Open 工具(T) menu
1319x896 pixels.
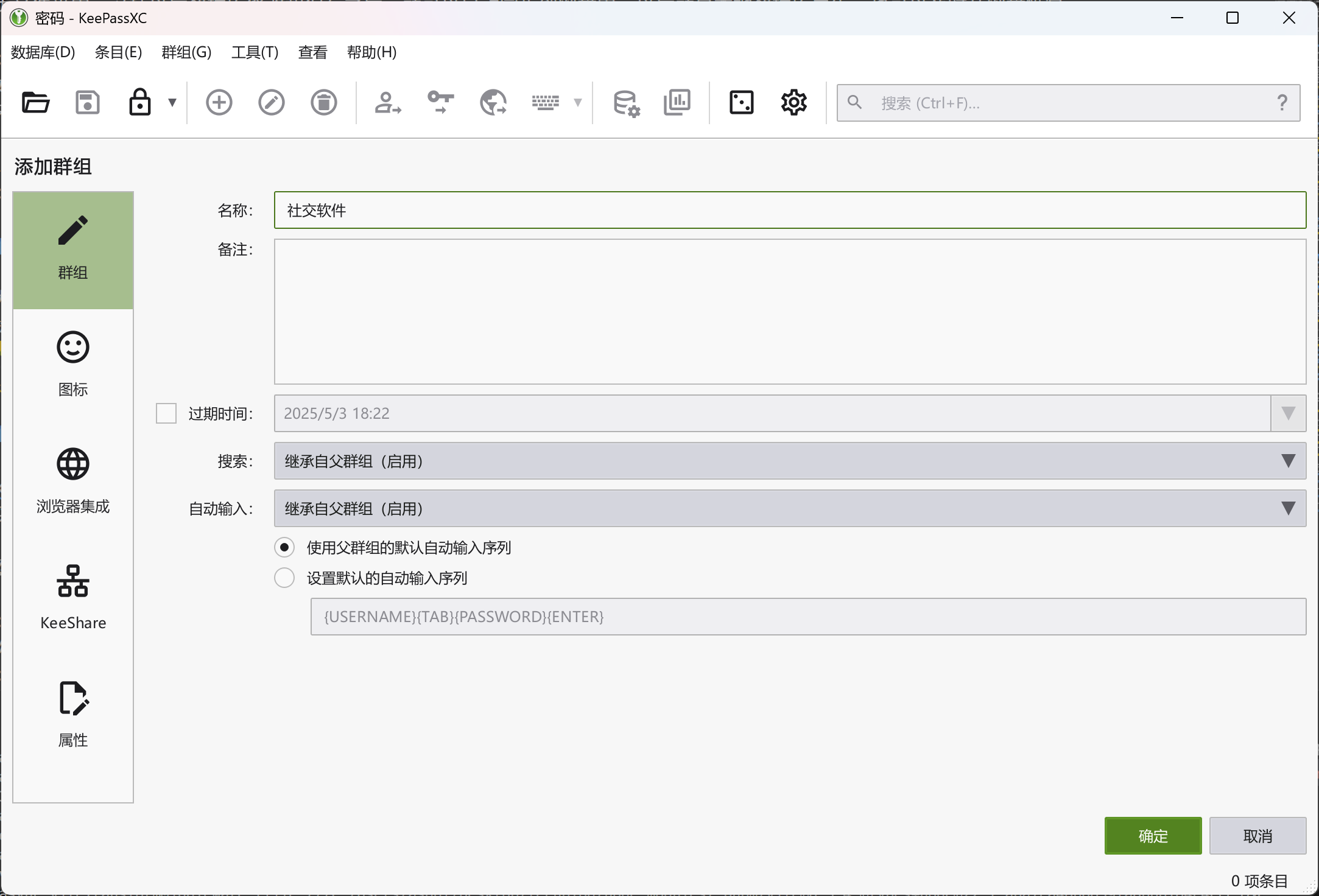click(255, 52)
